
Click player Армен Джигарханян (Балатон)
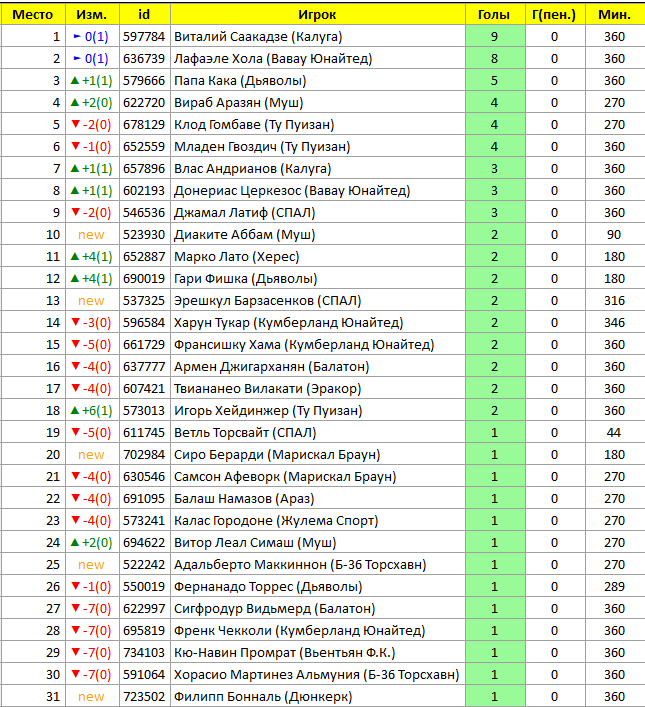(x=272, y=367)
